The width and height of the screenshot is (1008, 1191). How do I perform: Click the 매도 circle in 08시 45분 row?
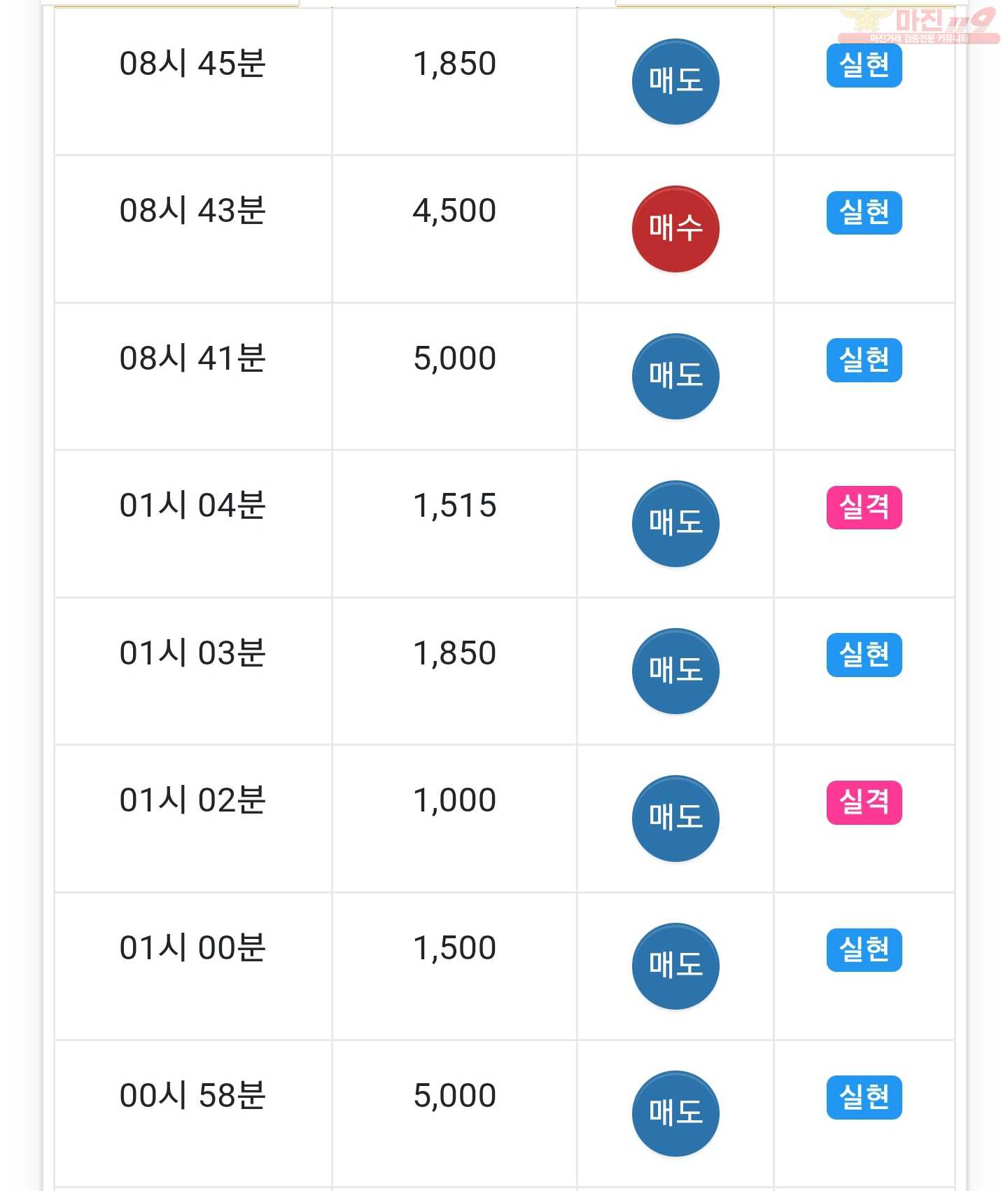(675, 81)
